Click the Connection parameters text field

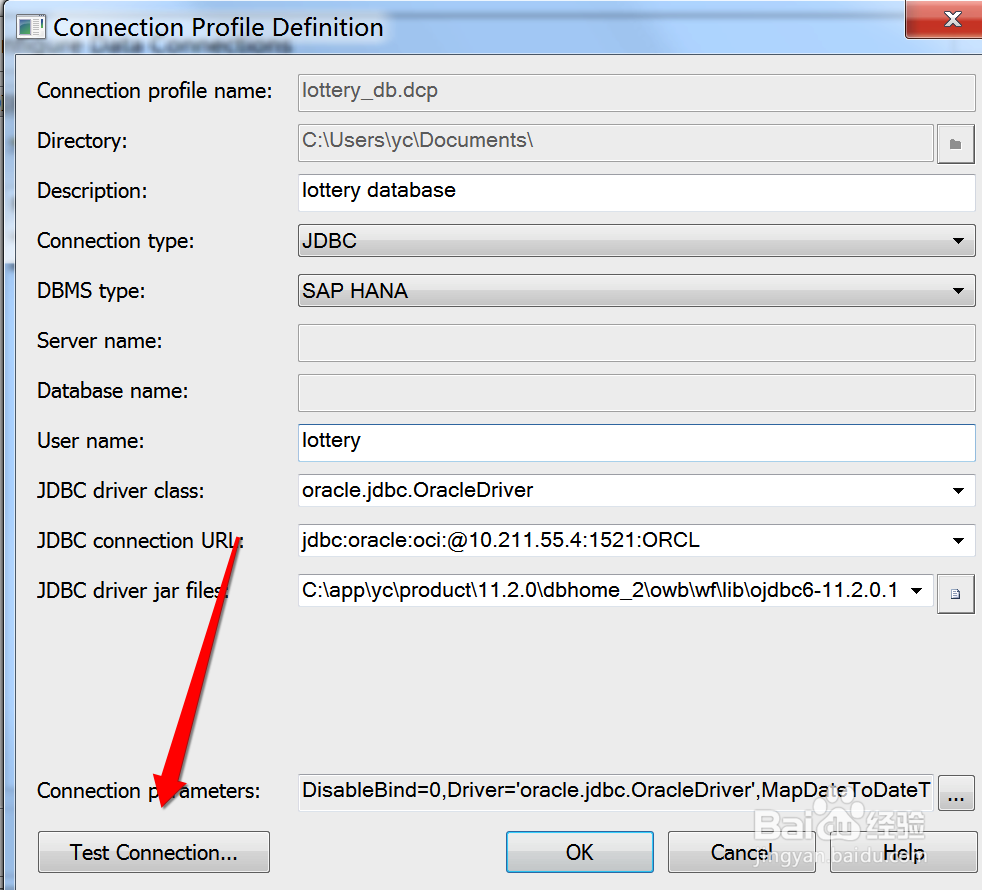tap(616, 792)
